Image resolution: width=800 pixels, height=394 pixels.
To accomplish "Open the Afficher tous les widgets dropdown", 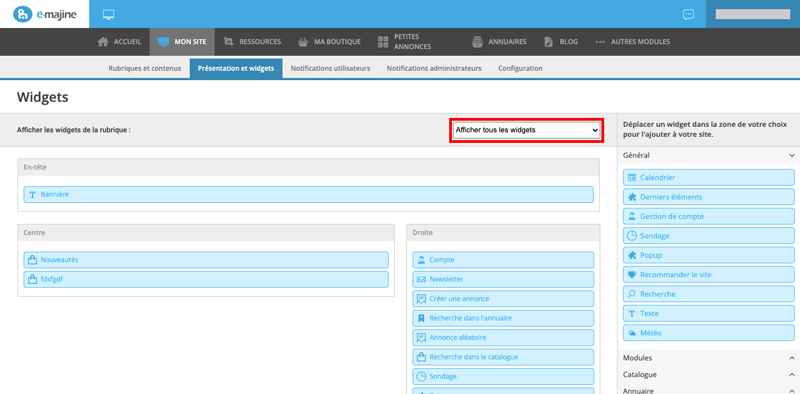I will 527,130.
